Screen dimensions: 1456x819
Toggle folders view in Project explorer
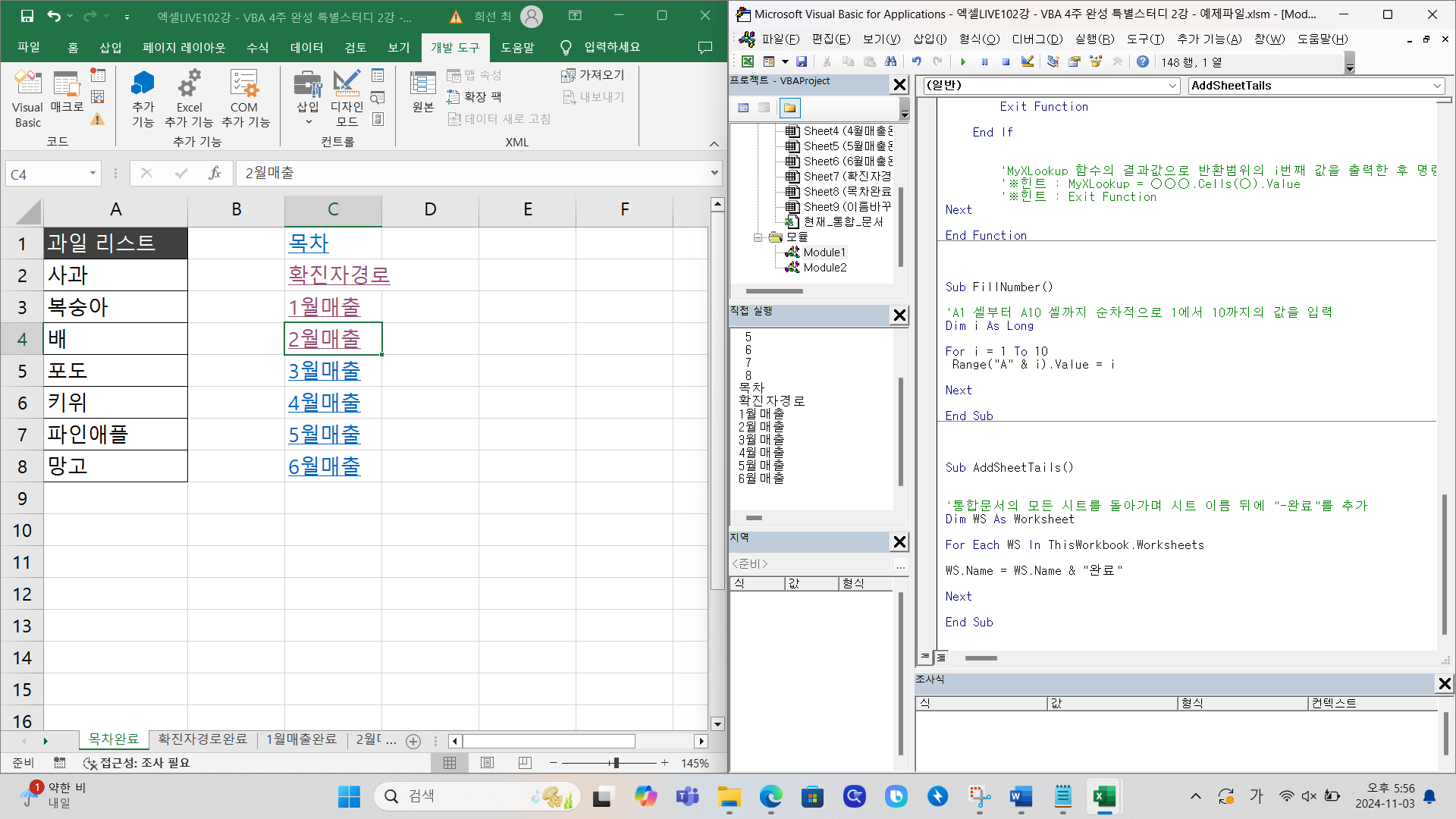pos(789,108)
